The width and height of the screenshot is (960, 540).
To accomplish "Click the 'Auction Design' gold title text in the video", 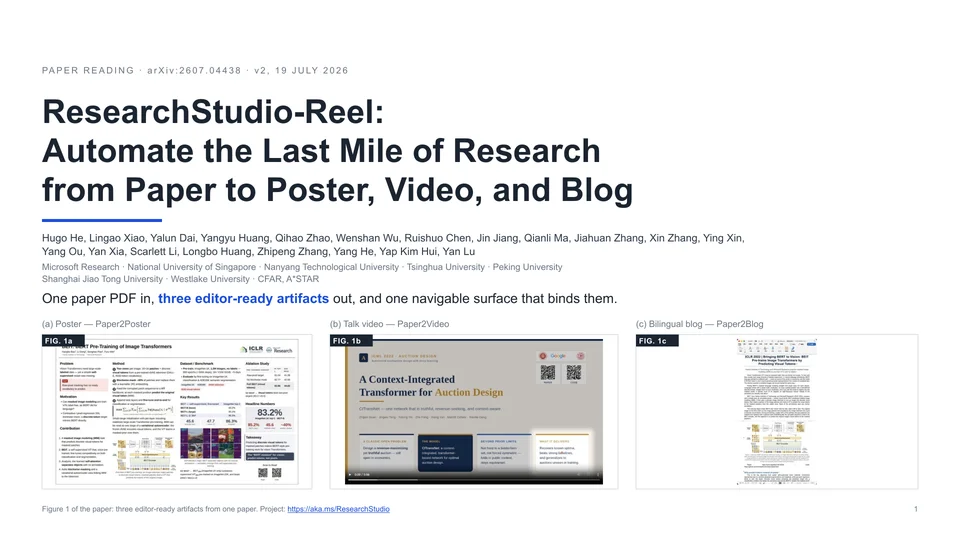I will click(x=469, y=392).
